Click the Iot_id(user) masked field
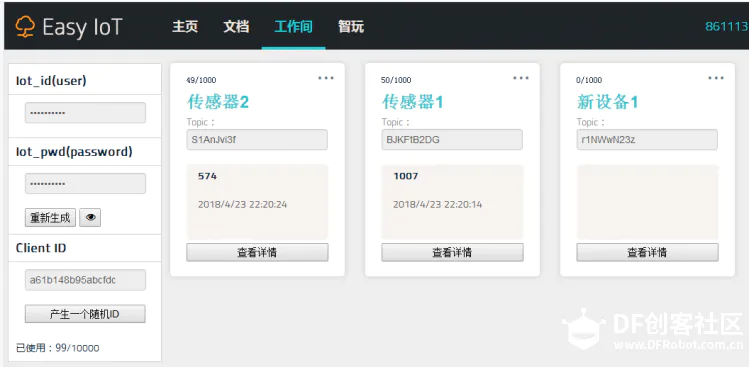Viewport: 749px width, 367px height. click(x=85, y=113)
